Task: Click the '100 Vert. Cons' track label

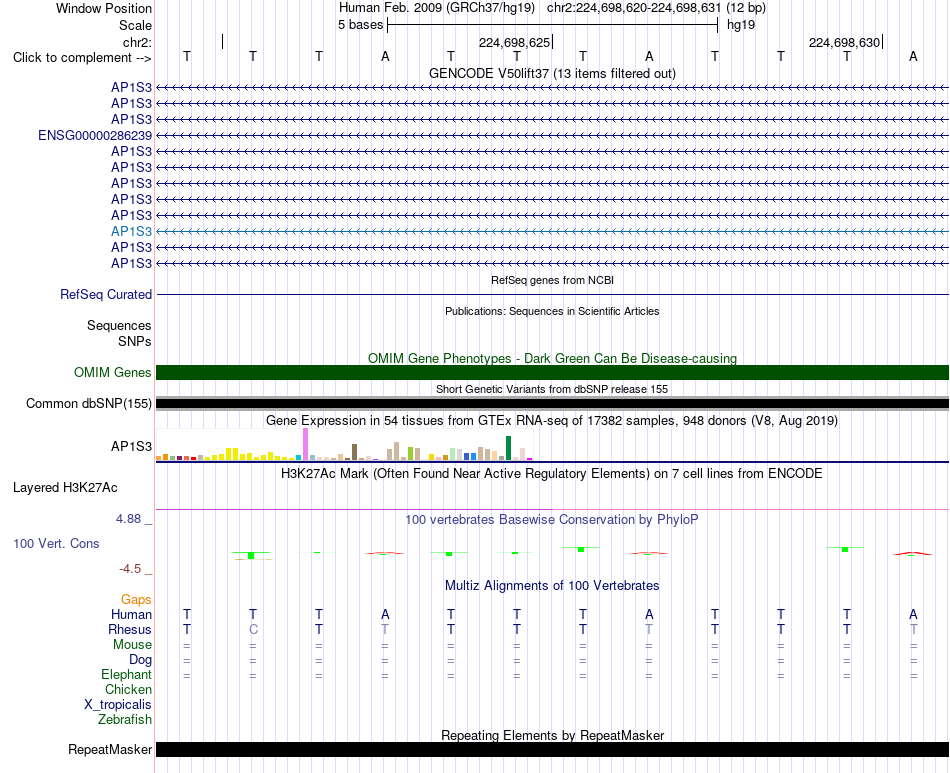Action: (56, 543)
